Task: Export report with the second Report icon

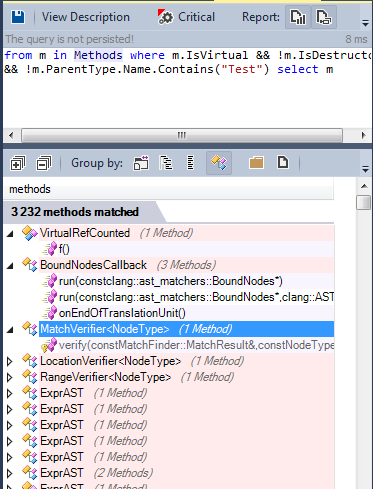Action: point(324,17)
